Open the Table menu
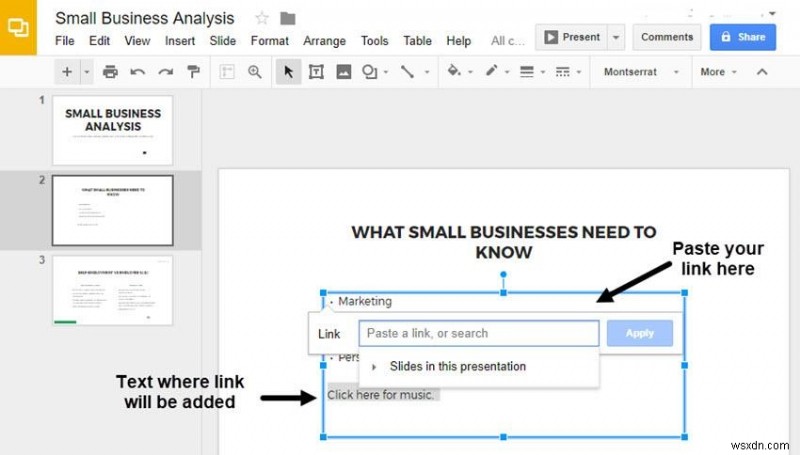 417,41
